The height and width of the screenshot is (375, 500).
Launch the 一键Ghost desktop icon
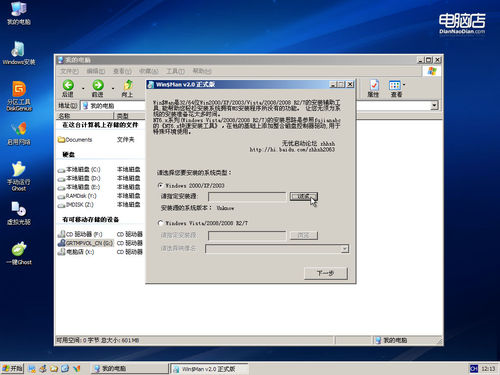tap(19, 253)
